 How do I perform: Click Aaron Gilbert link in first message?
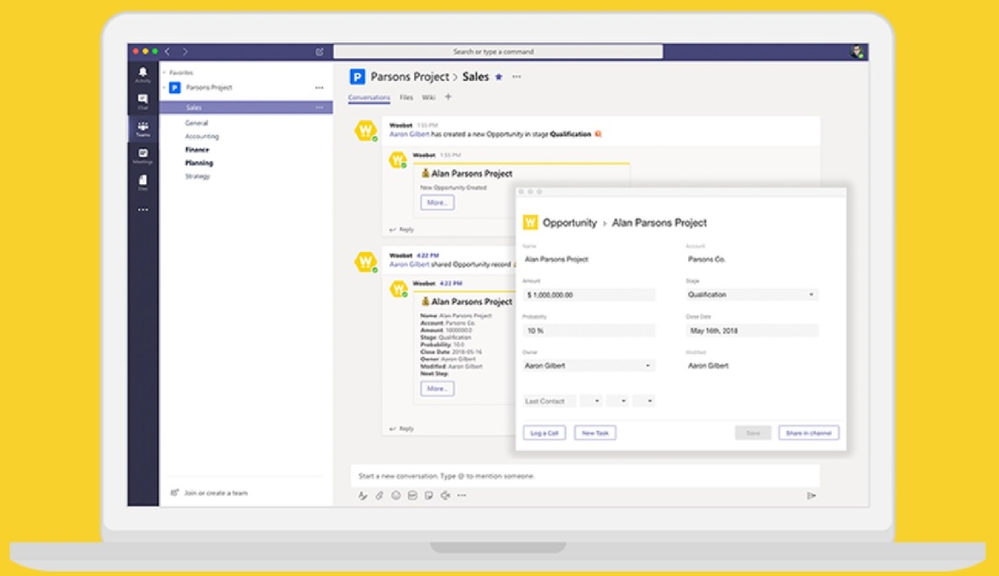coord(409,134)
